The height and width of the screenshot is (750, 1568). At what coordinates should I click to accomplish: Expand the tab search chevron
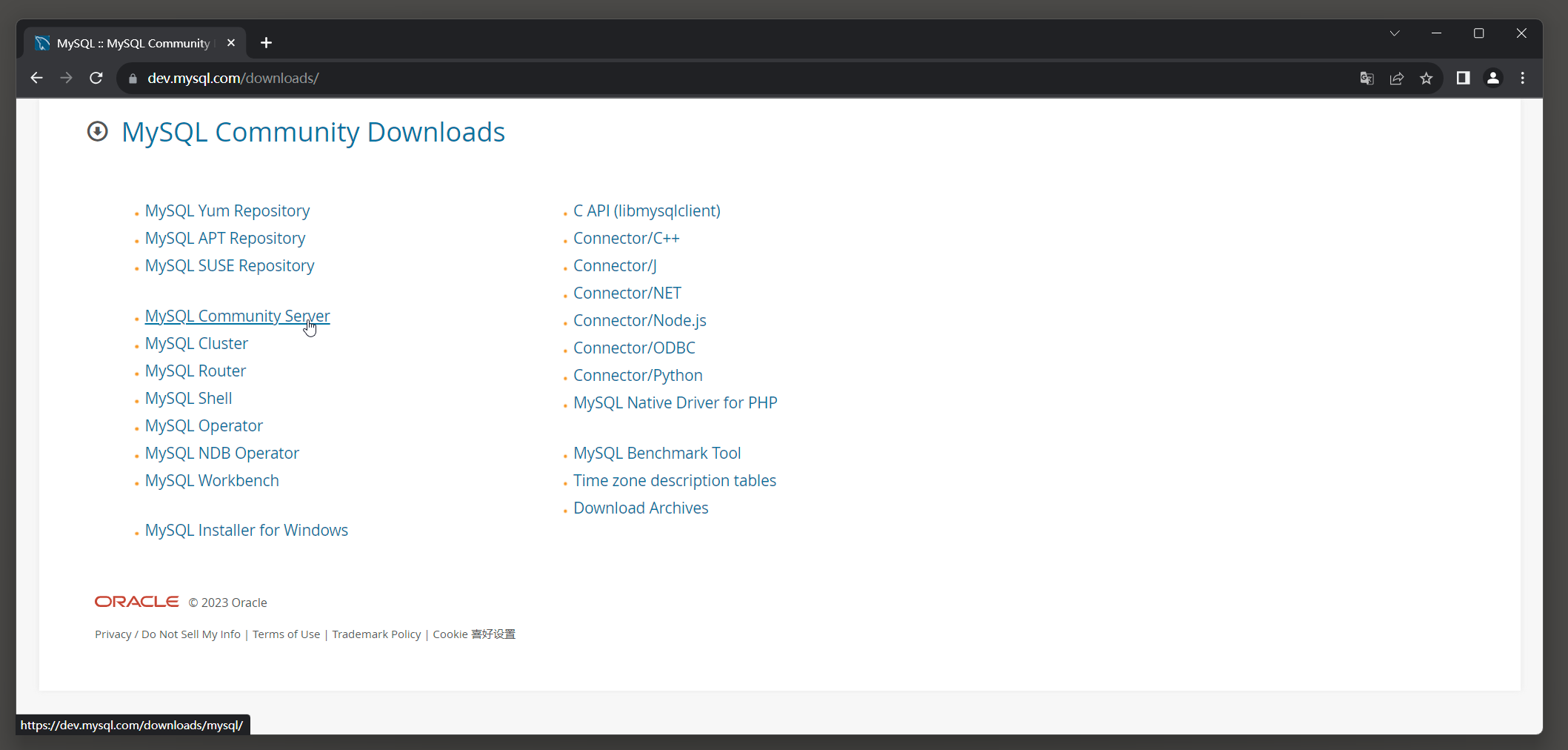(x=1395, y=33)
